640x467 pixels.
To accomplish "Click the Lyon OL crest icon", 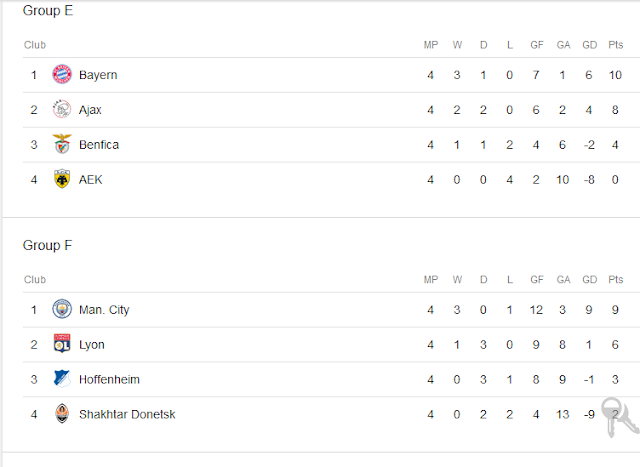I will pos(62,344).
